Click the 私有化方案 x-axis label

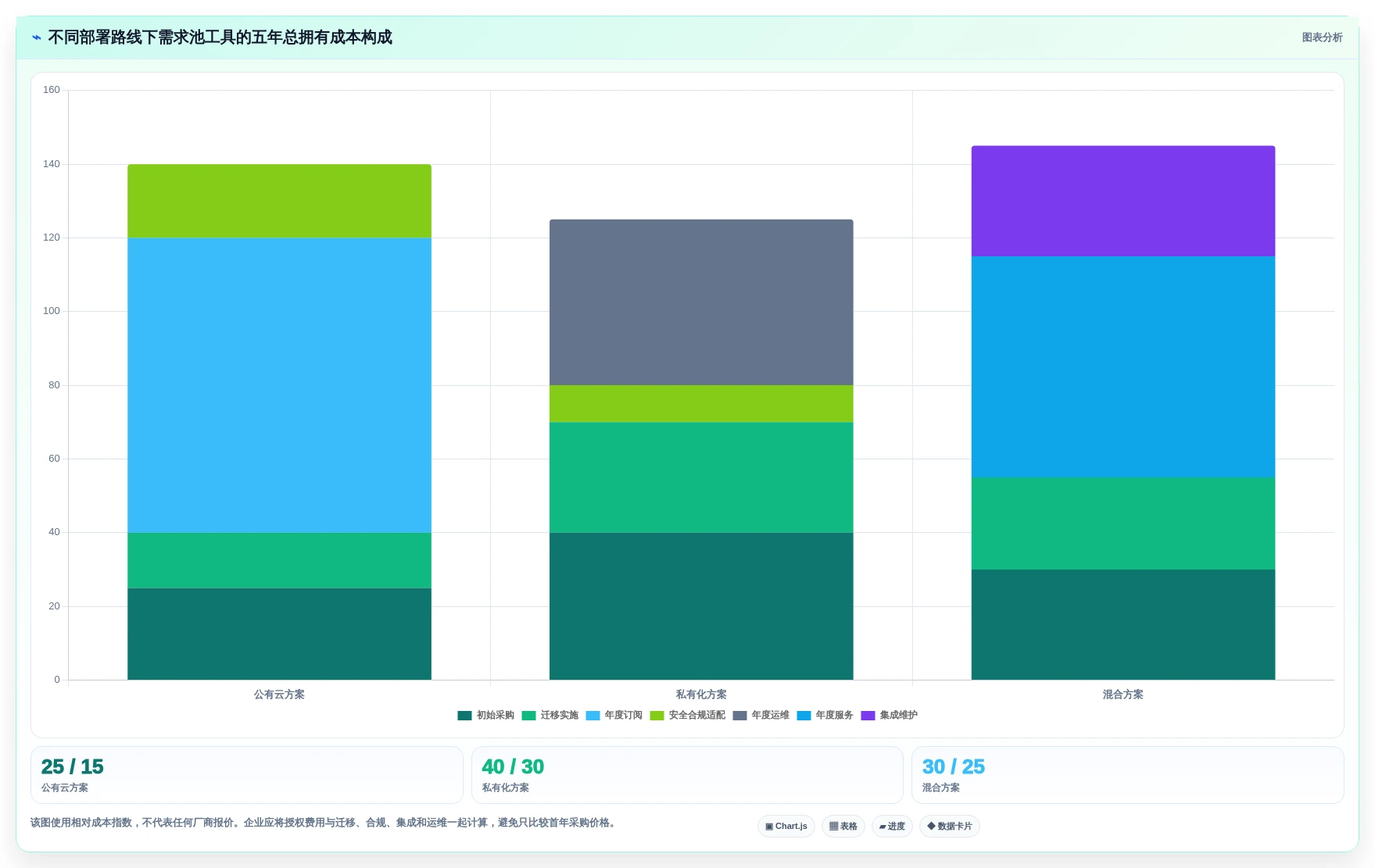[701, 695]
